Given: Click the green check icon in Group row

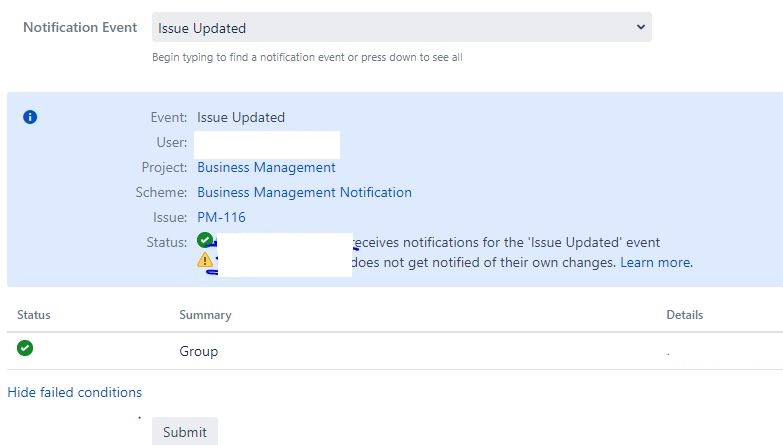Looking at the screenshot, I should coord(25,348).
